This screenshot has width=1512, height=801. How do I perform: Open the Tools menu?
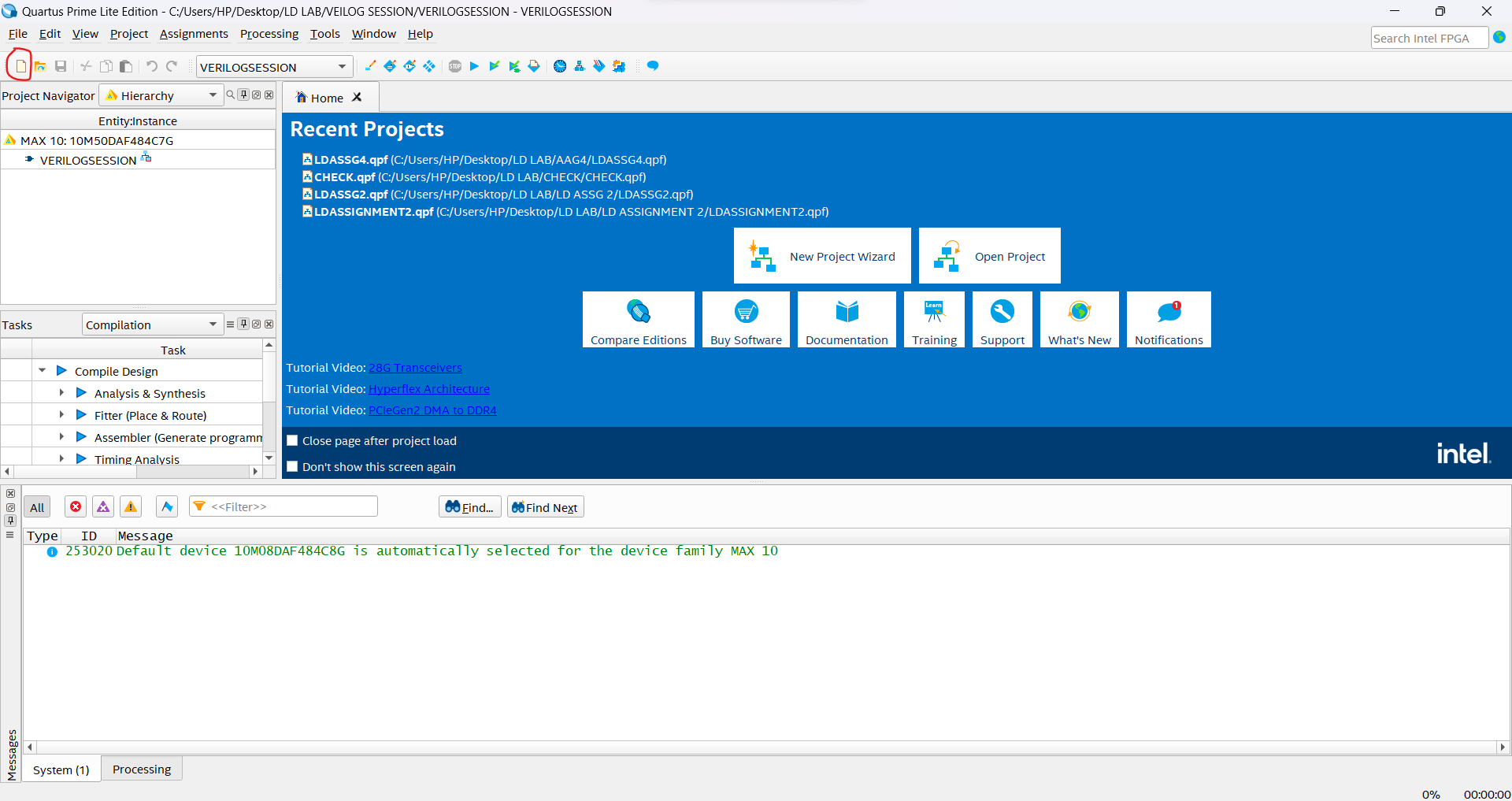325,34
